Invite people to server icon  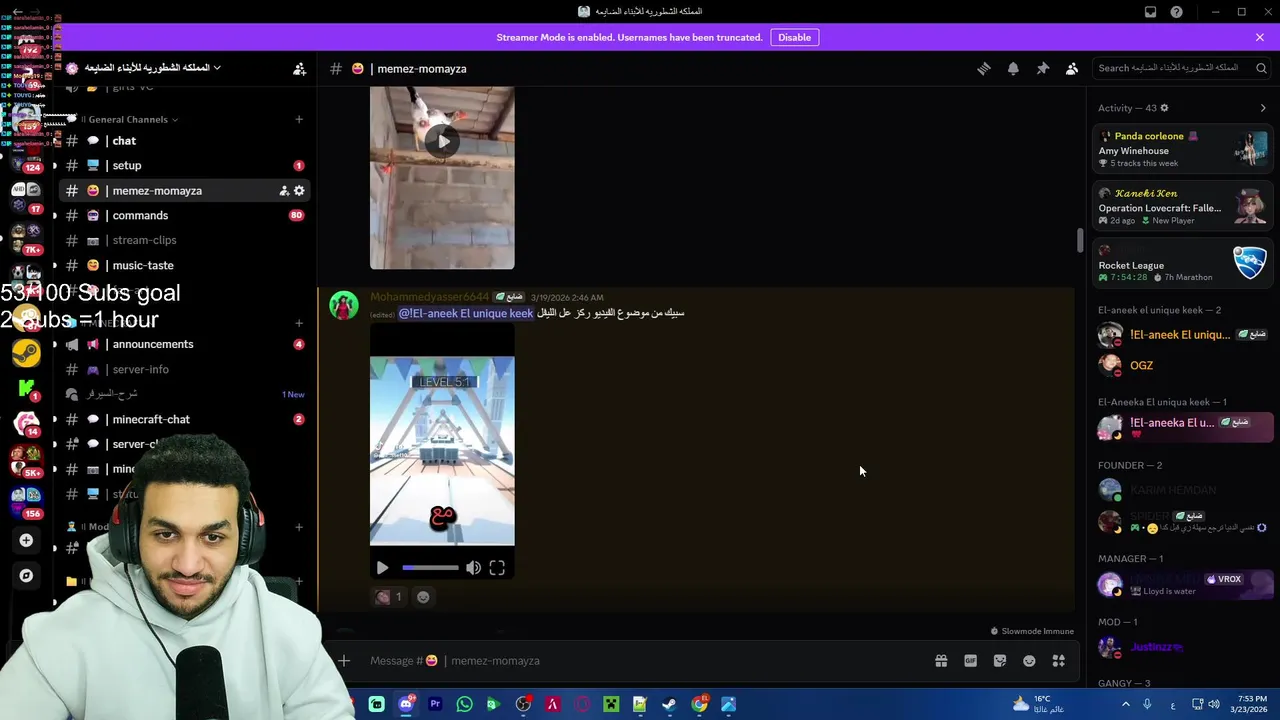point(299,69)
